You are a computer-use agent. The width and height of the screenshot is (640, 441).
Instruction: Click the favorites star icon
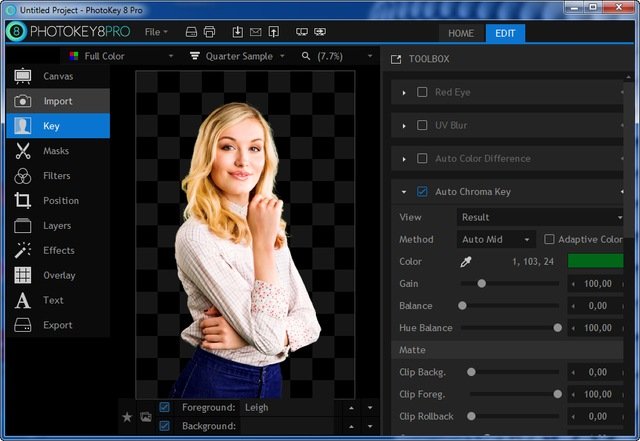[126, 417]
